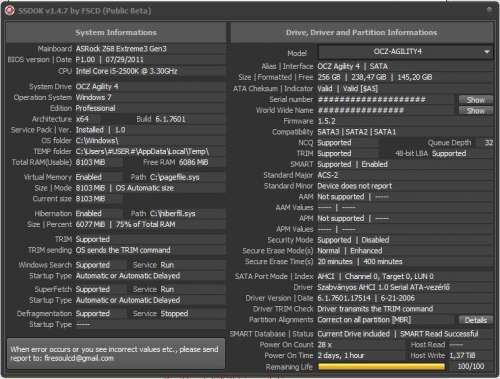Select Drive, Driver and Partition Informations header
The image size is (500, 379).
362,32
